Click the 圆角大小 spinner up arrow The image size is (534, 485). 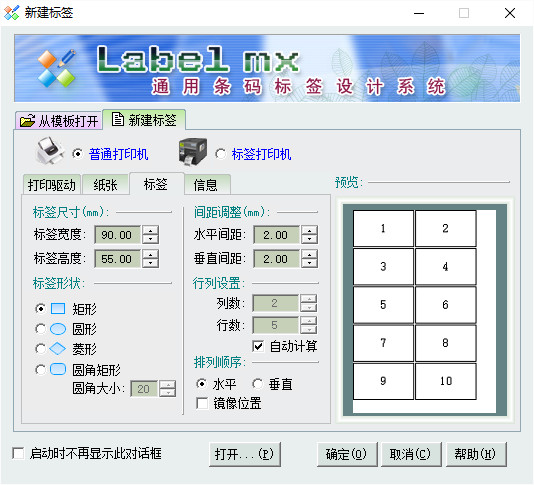click(168, 385)
